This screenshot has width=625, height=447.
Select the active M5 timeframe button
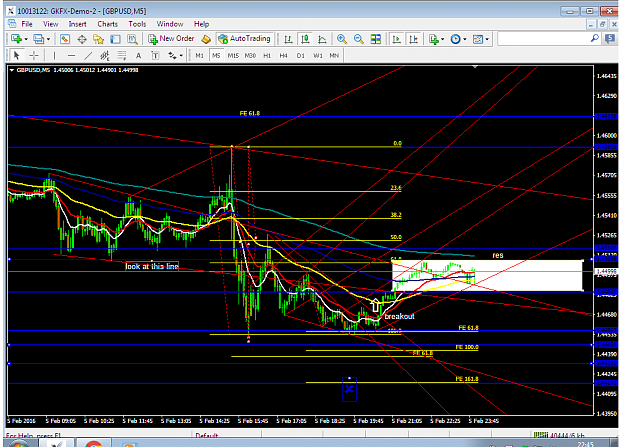point(216,55)
